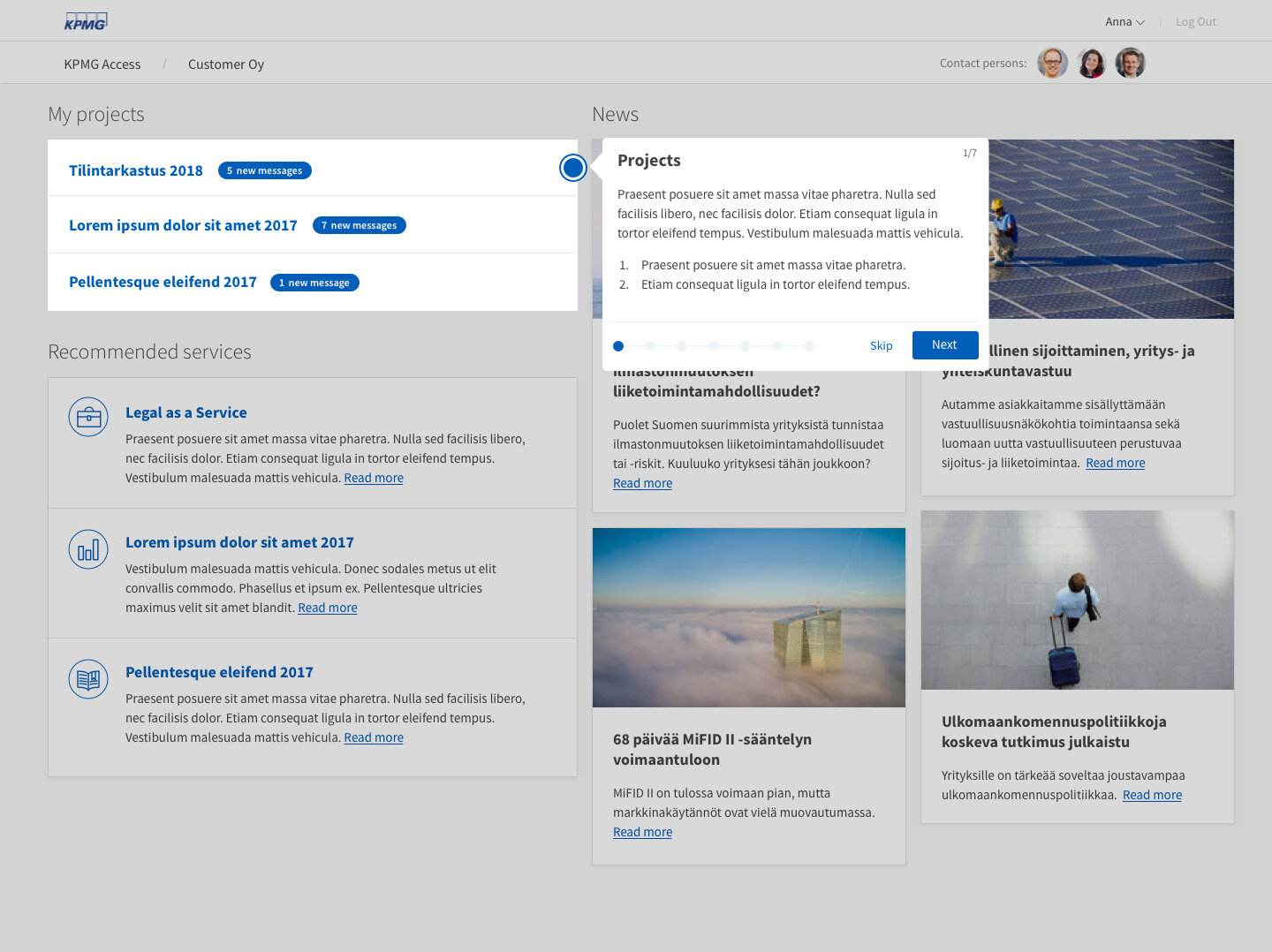Open service Pellentesque eleifend 2017
The height and width of the screenshot is (952, 1272).
coord(219,672)
